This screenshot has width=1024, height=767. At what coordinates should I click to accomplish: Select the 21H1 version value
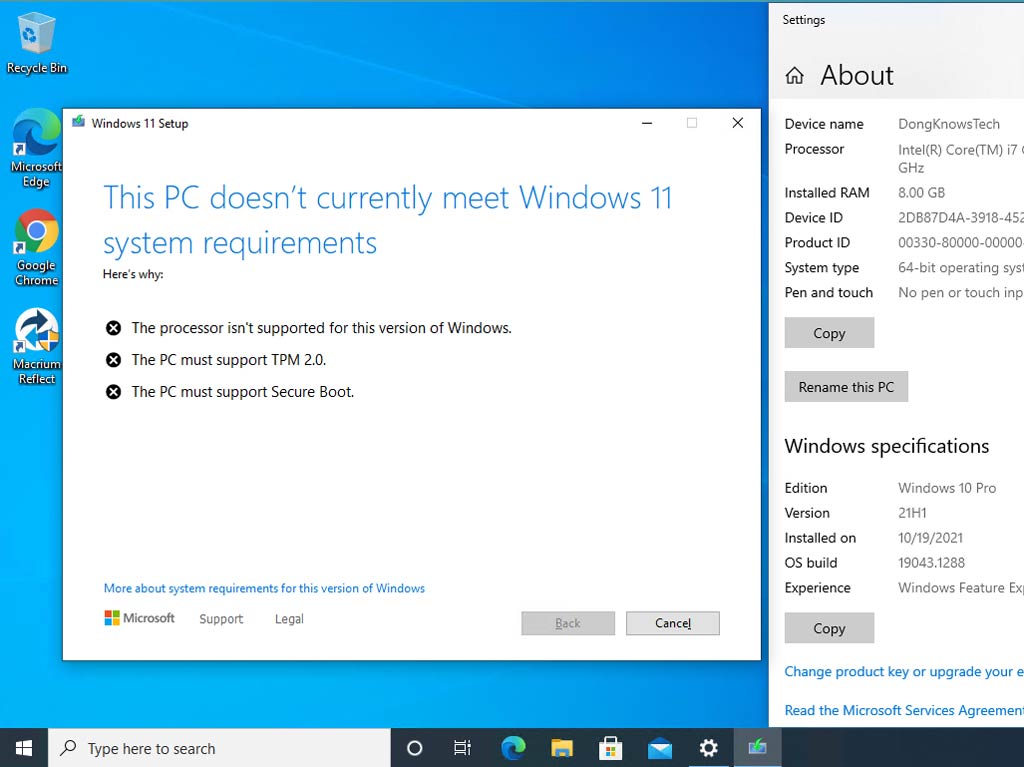click(912, 513)
